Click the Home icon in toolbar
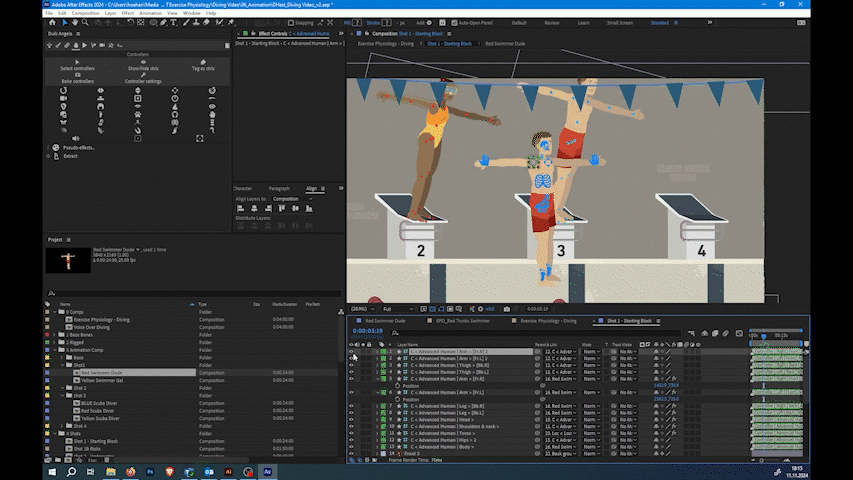Image resolution: width=853 pixels, height=480 pixels. pyautogui.click(x=52, y=22)
